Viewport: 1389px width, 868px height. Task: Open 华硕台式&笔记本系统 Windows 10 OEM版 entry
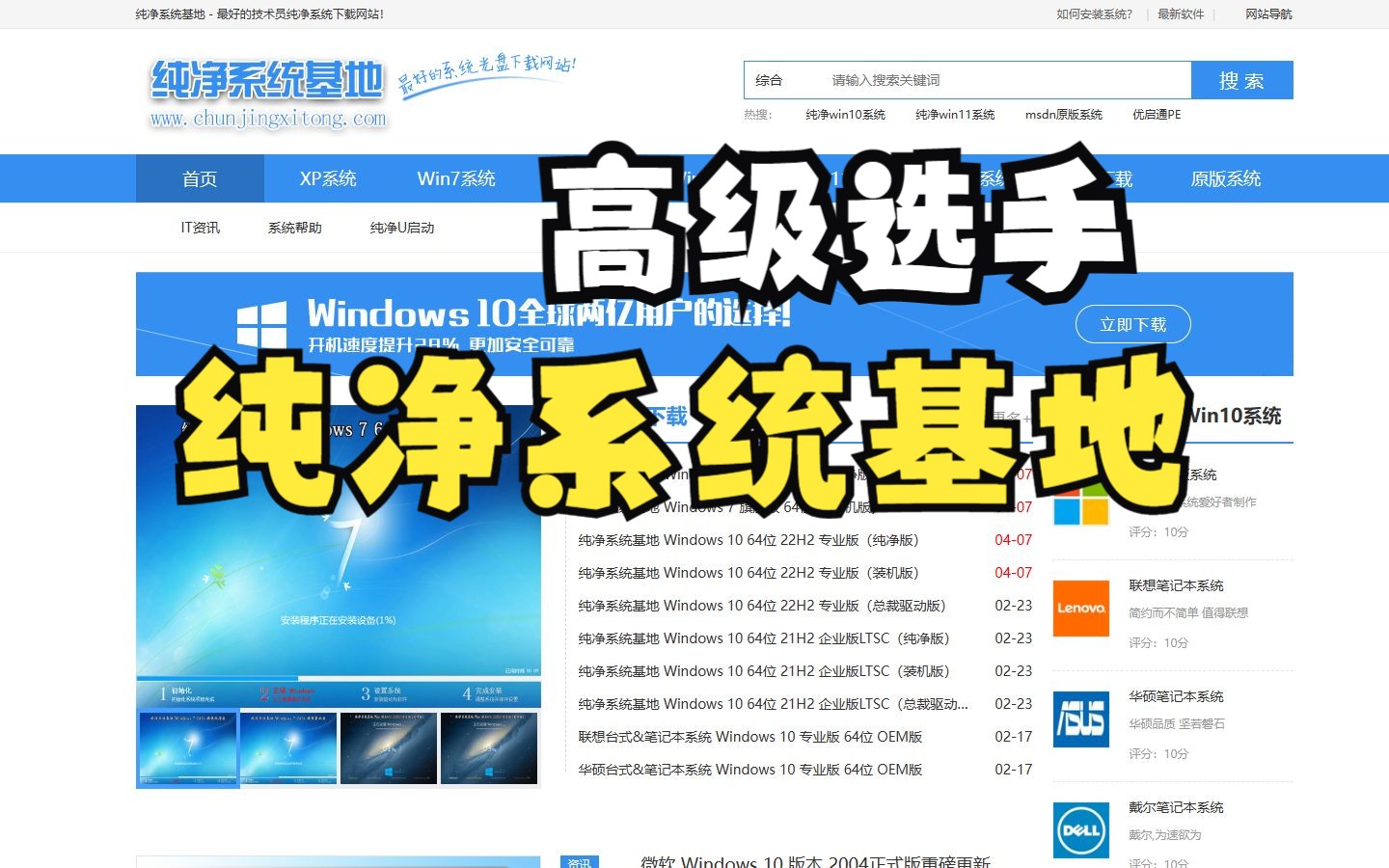750,770
